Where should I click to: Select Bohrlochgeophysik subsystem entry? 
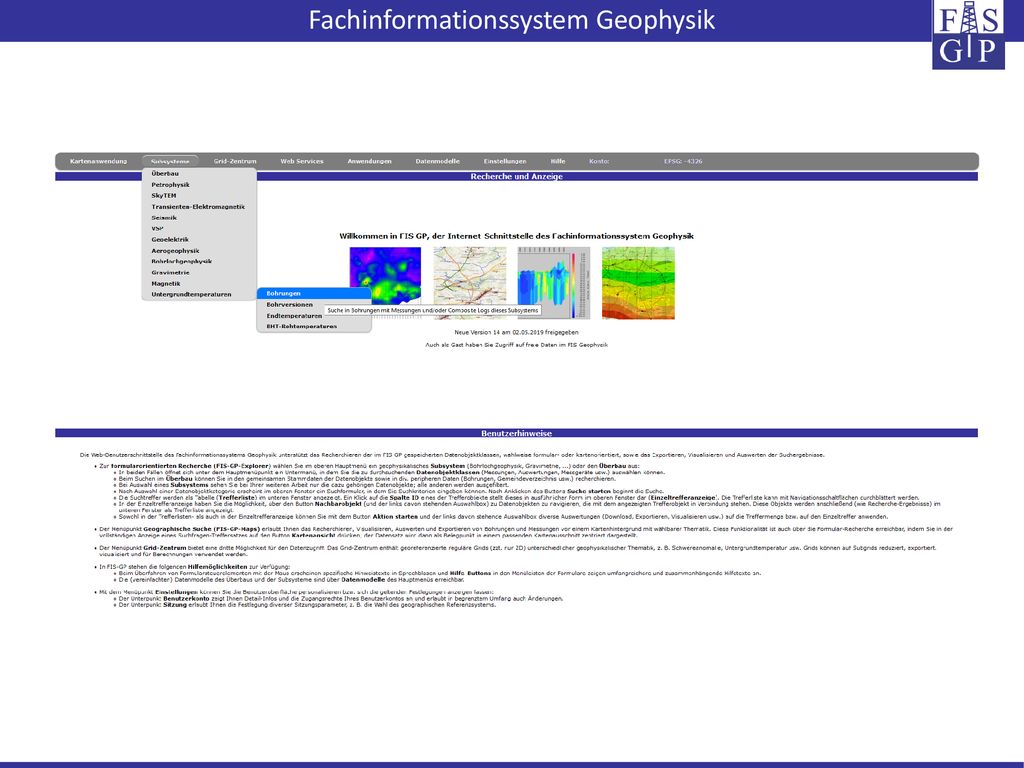coord(199,261)
